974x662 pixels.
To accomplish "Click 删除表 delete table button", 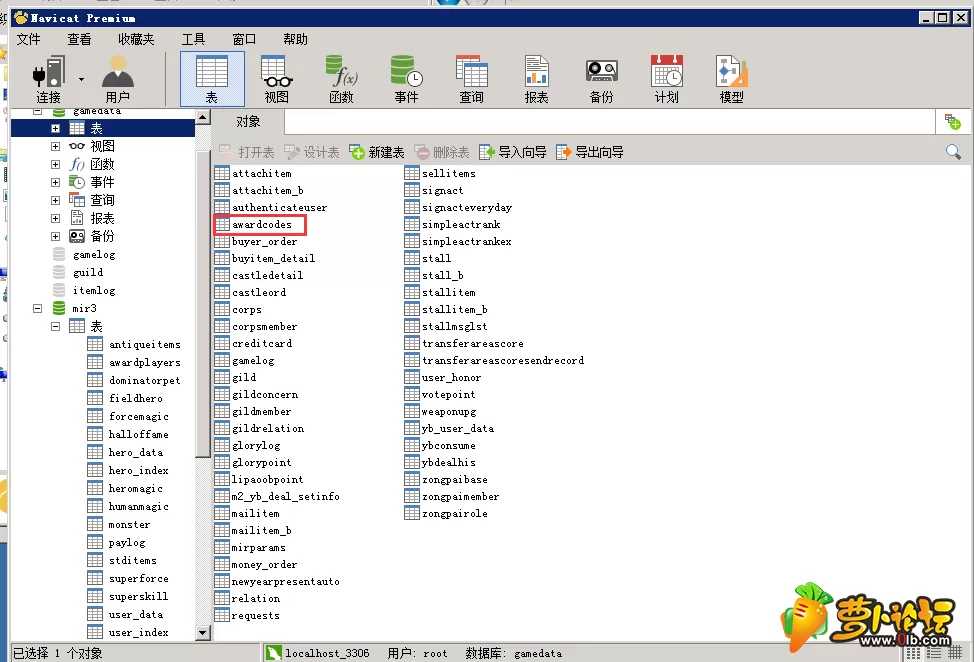I will click(442, 152).
